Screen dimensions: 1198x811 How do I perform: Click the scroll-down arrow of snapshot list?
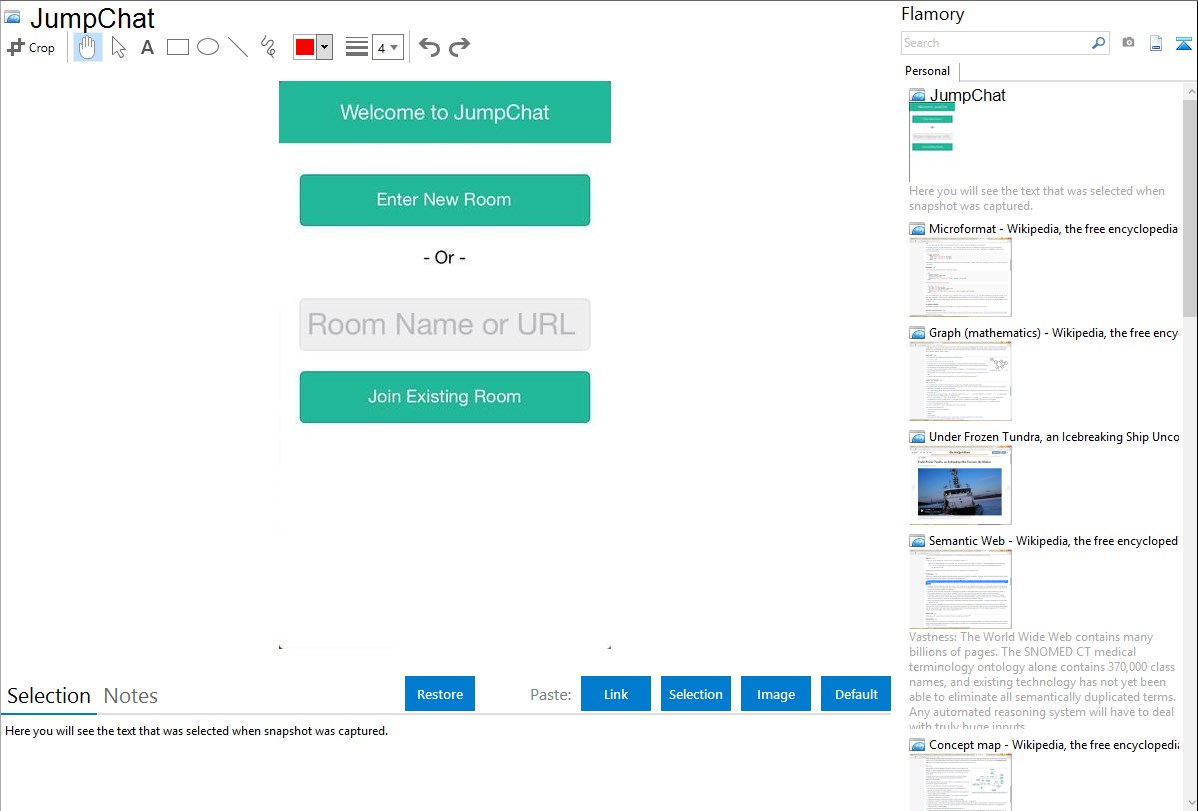coord(1190,803)
